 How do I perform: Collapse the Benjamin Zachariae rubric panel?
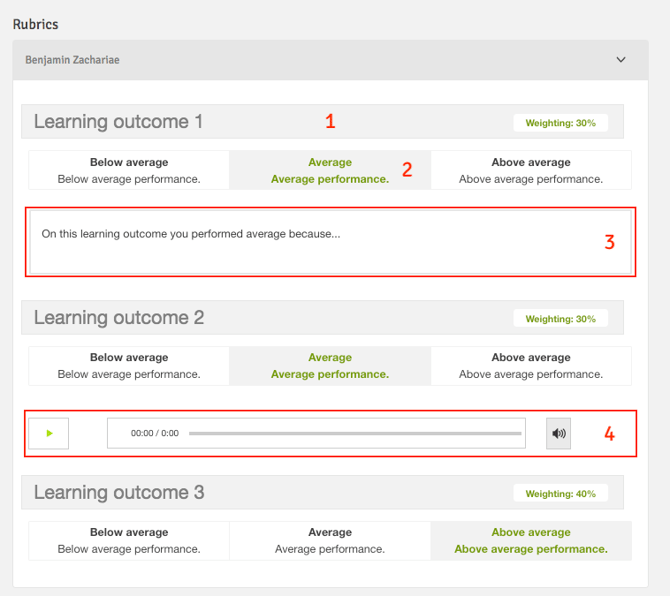620,60
